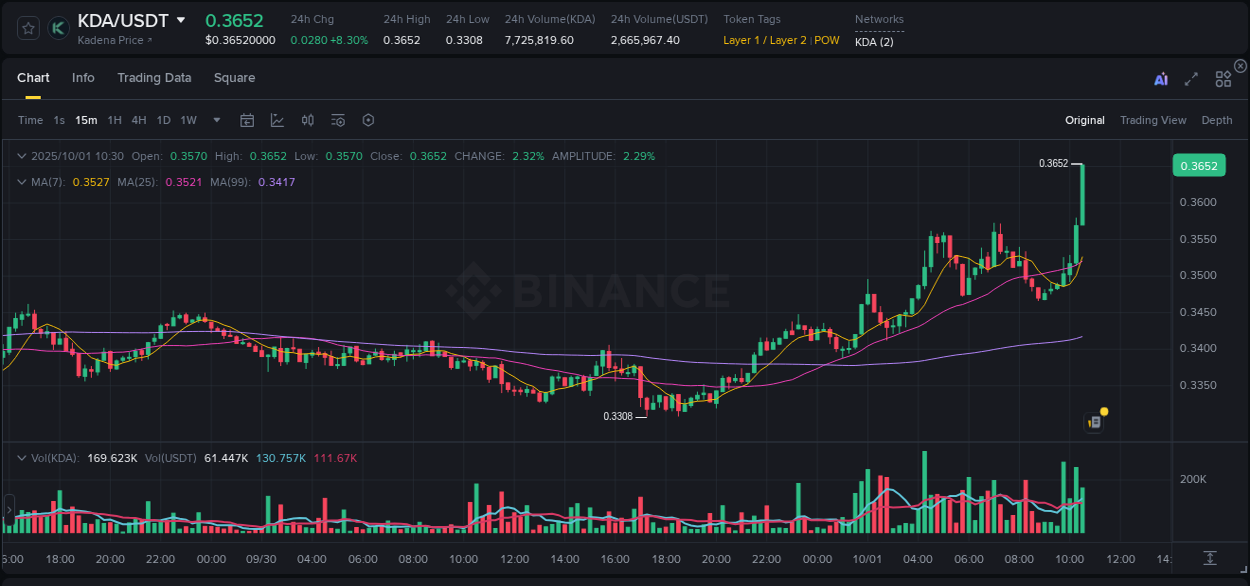Select the 15m timeframe interval
This screenshot has width=1250, height=586.
(86, 120)
